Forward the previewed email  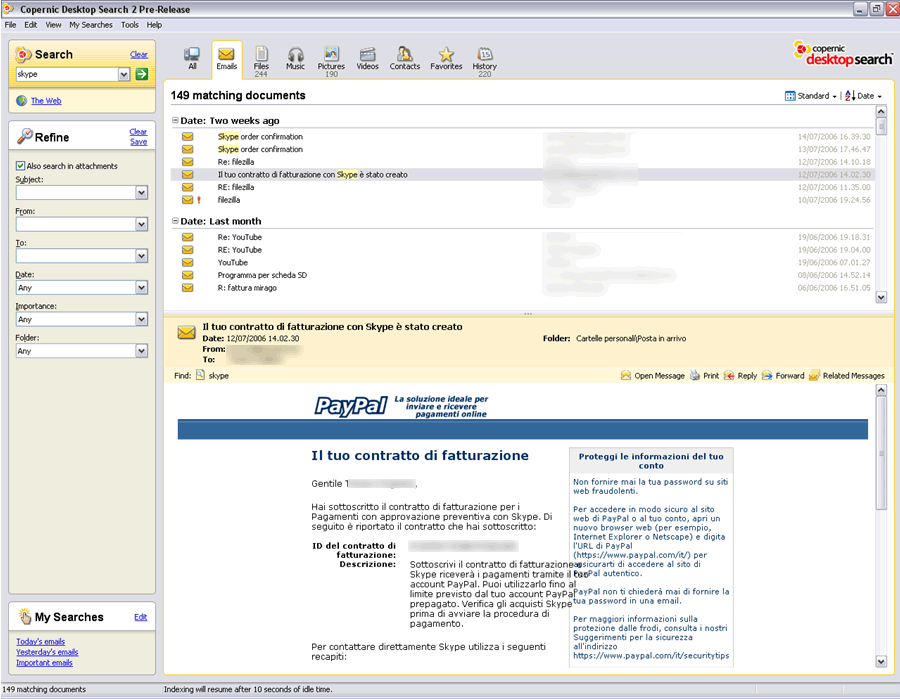(783, 376)
